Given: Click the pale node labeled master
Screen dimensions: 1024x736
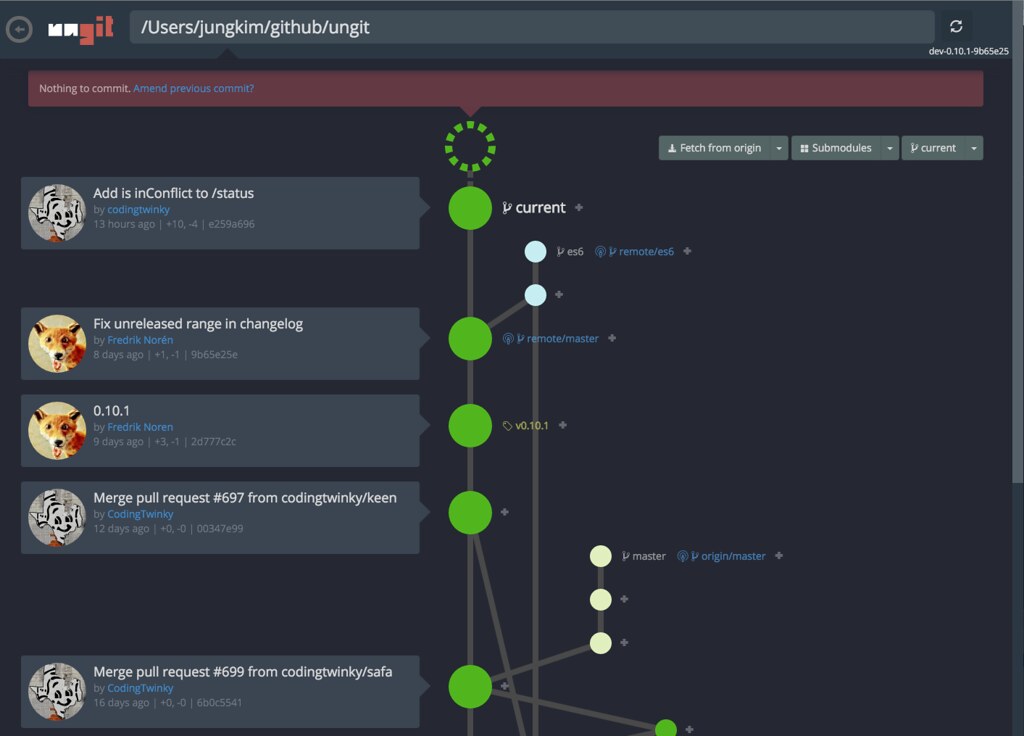Looking at the screenshot, I should pos(601,556).
